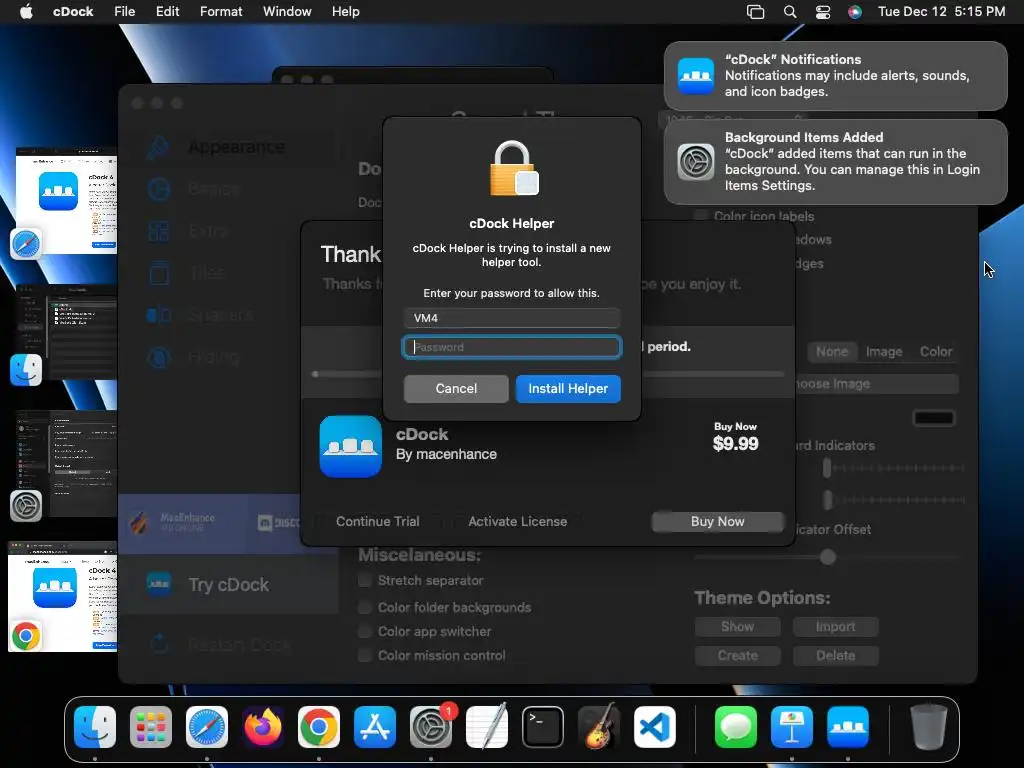
Task: Click the Spotlight search icon
Action: pyautogui.click(x=790, y=12)
